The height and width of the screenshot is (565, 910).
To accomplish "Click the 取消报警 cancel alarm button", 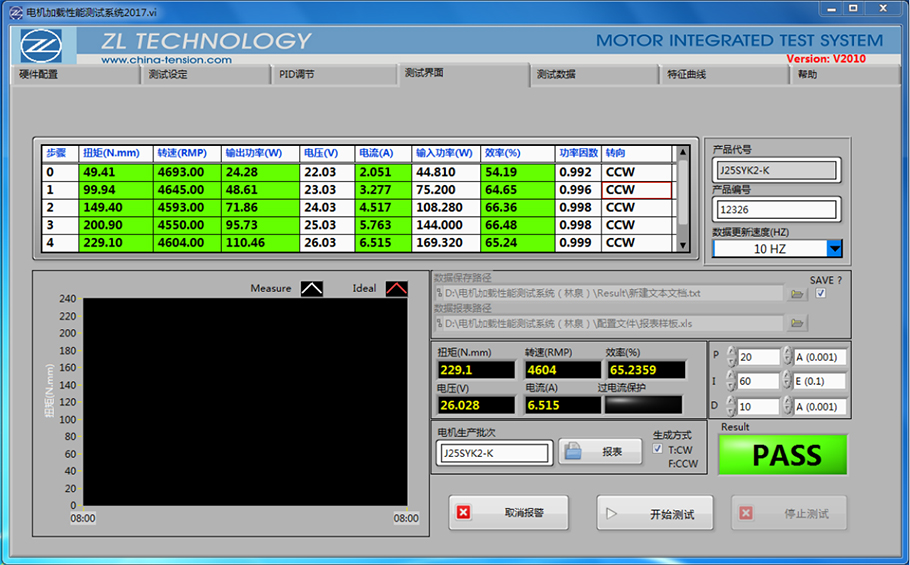I will pyautogui.click(x=508, y=513).
